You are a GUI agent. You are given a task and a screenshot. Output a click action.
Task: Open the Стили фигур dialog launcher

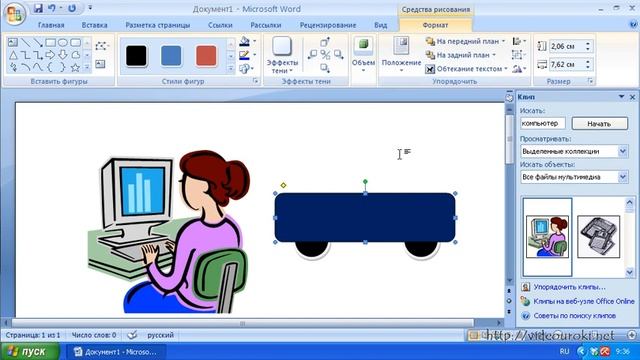[x=256, y=81]
